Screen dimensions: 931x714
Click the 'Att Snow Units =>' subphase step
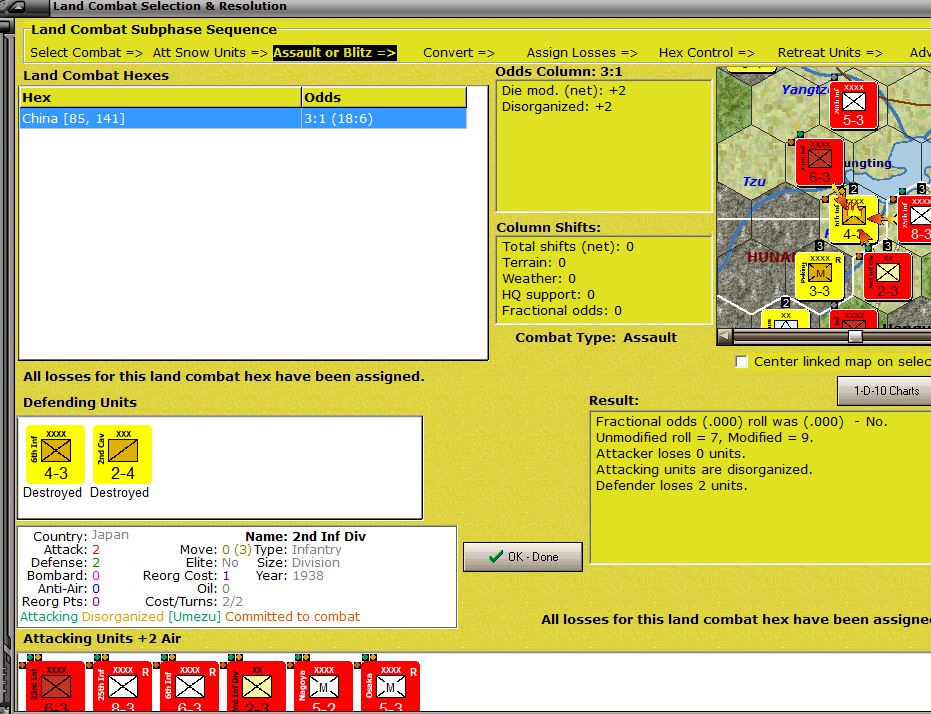[210, 52]
